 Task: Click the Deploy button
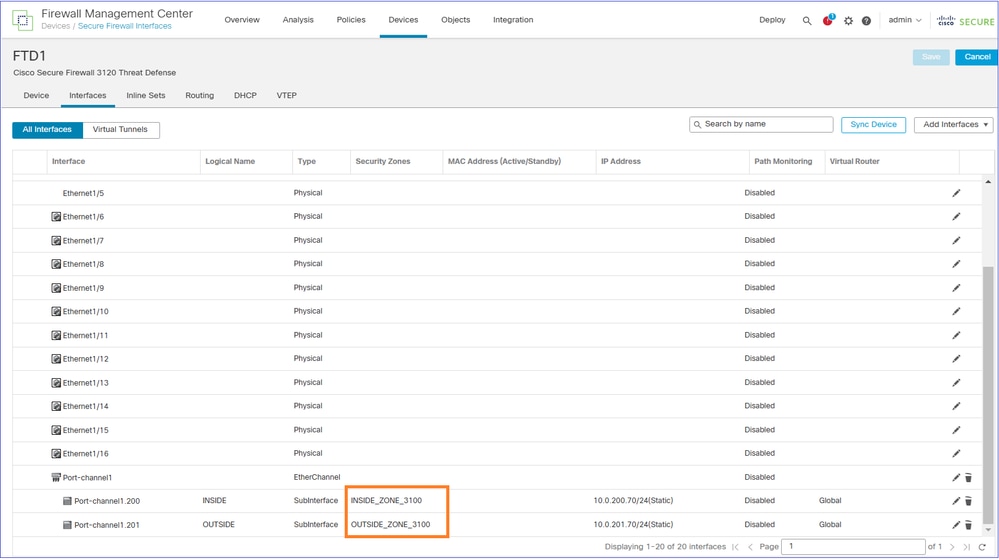point(772,20)
